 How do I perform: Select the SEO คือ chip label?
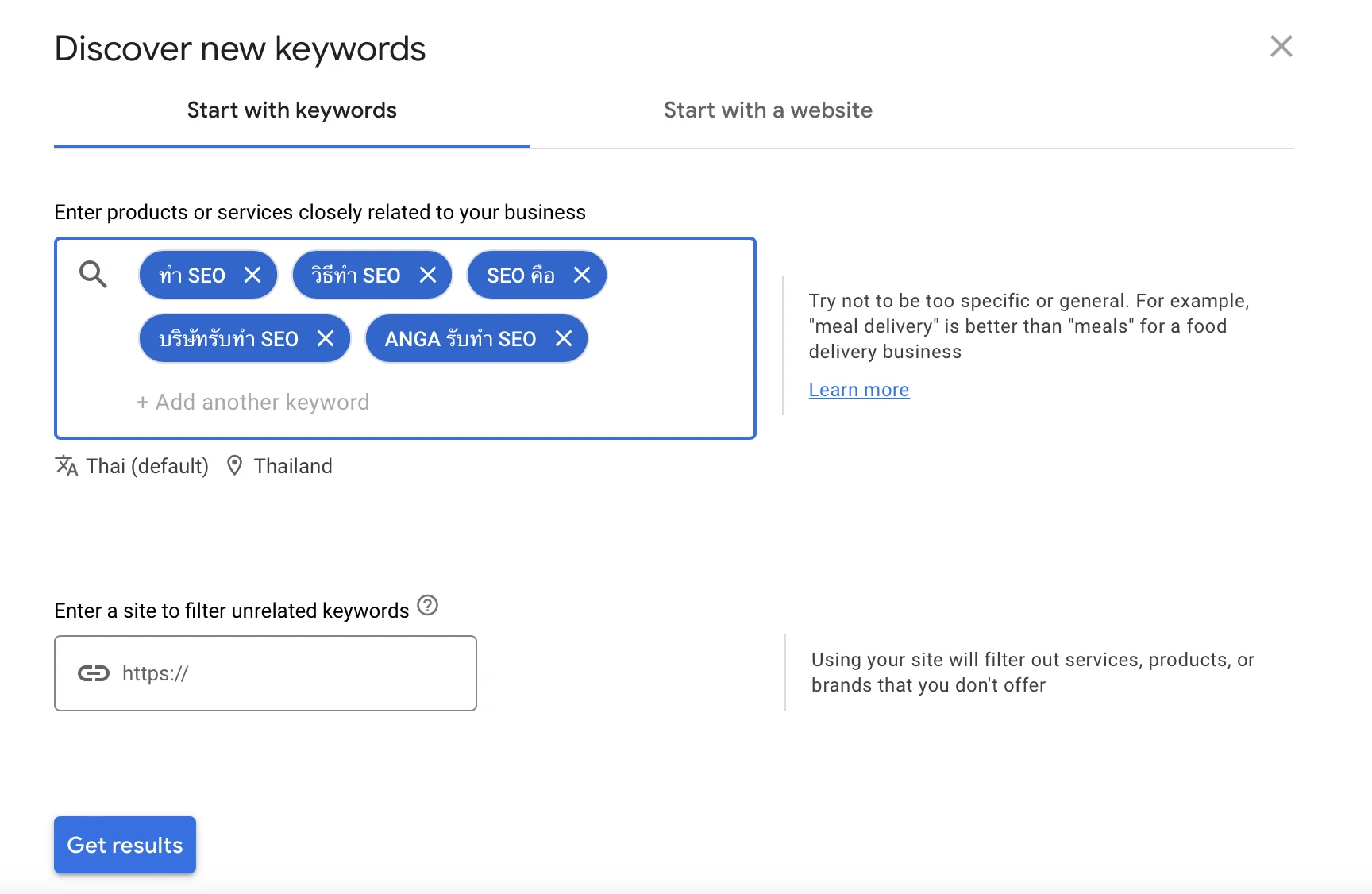[521, 276]
